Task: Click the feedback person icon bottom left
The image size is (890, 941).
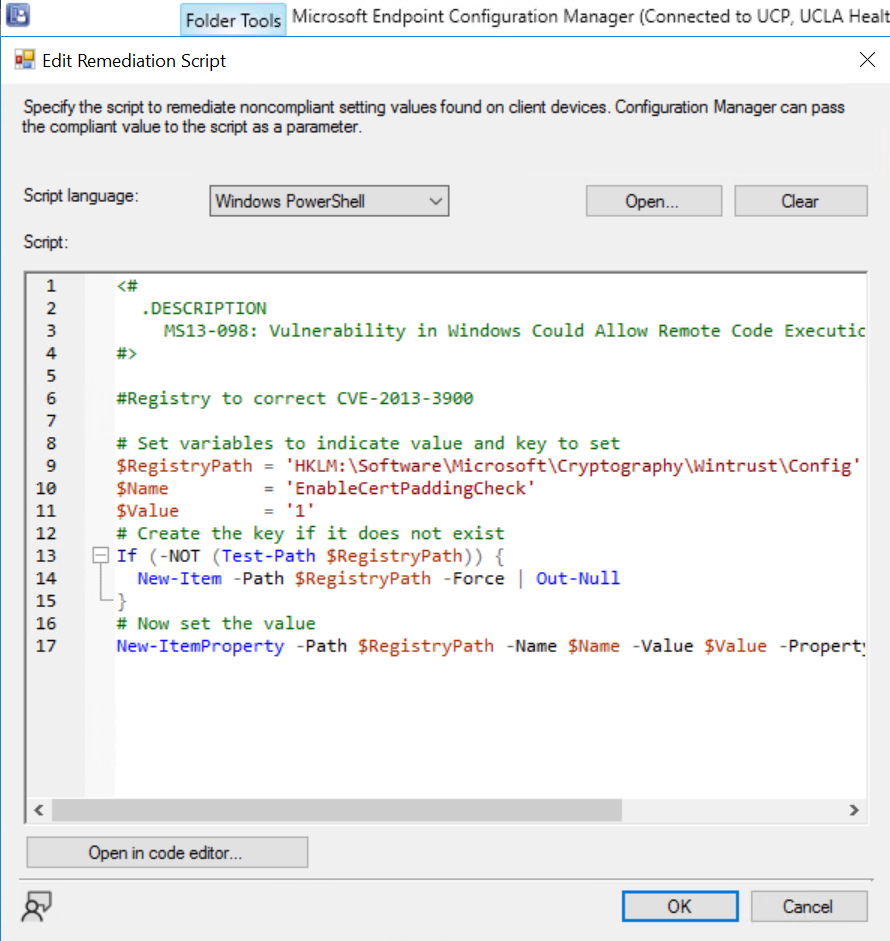Action: point(36,906)
